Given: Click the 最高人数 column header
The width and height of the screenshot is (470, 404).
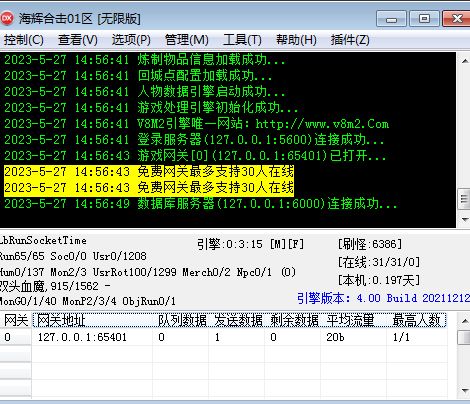Looking at the screenshot, I should click(x=417, y=320).
